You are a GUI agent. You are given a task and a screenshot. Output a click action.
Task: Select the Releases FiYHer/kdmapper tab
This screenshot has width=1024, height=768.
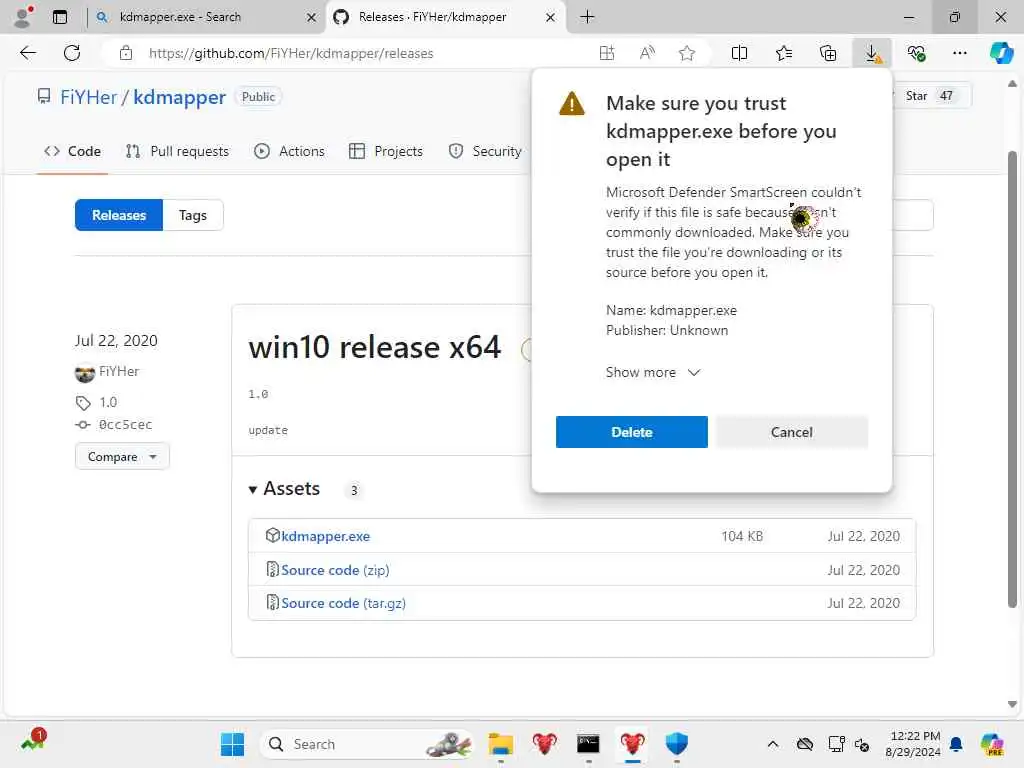[444, 17]
